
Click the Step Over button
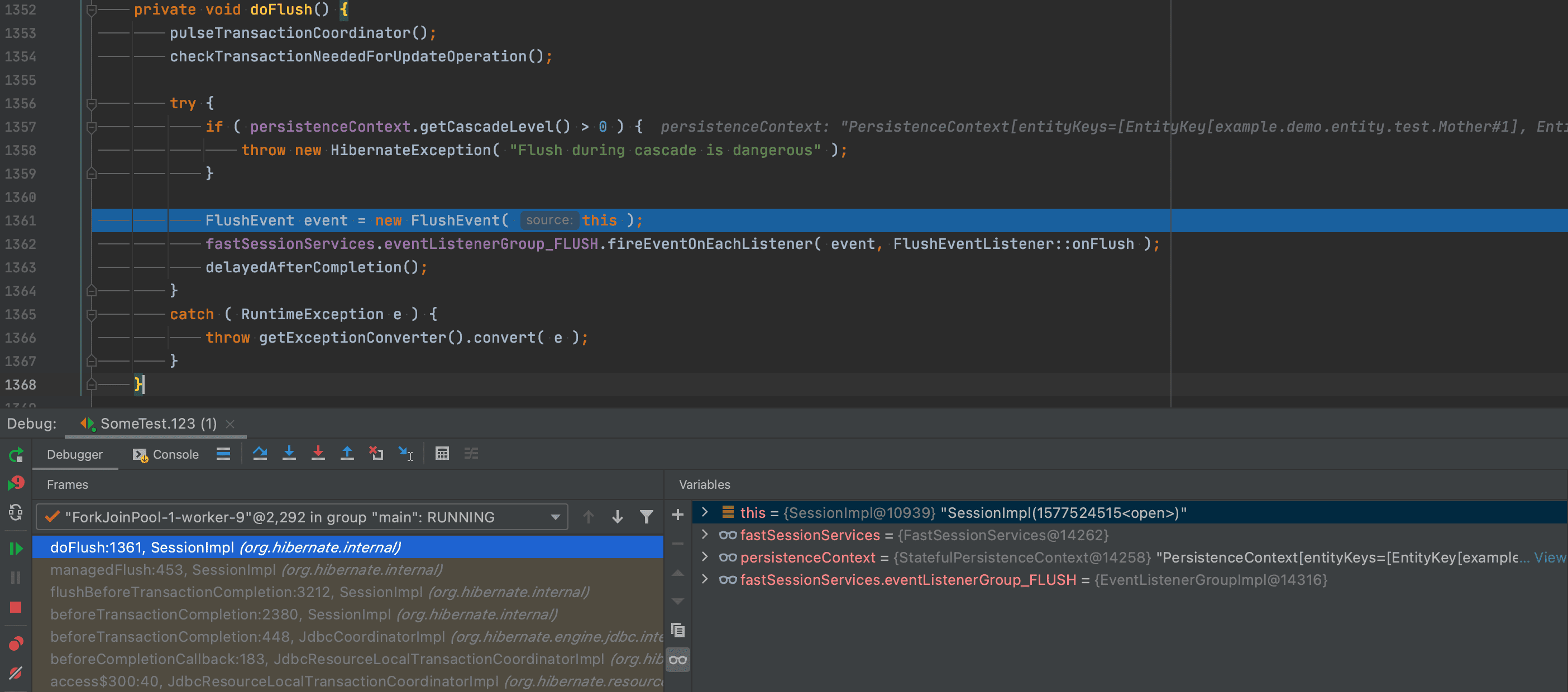[260, 454]
